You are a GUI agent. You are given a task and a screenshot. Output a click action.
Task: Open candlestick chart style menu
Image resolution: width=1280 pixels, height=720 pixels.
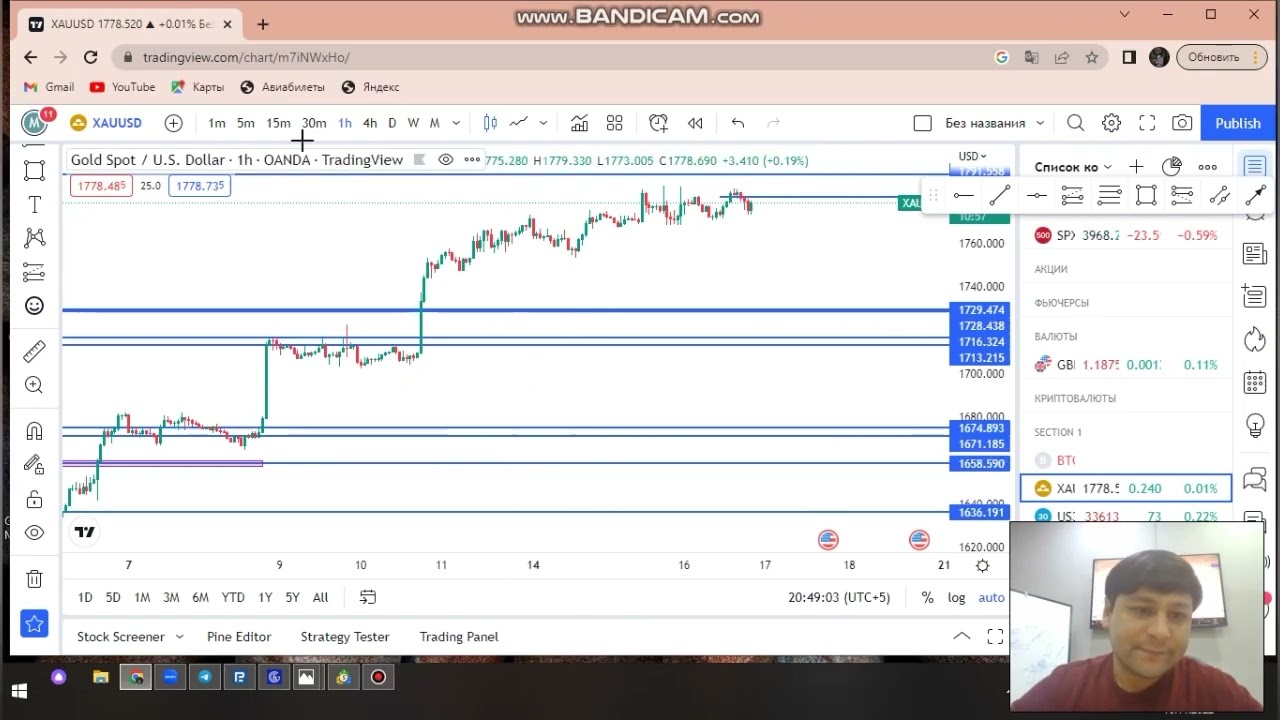(x=490, y=123)
